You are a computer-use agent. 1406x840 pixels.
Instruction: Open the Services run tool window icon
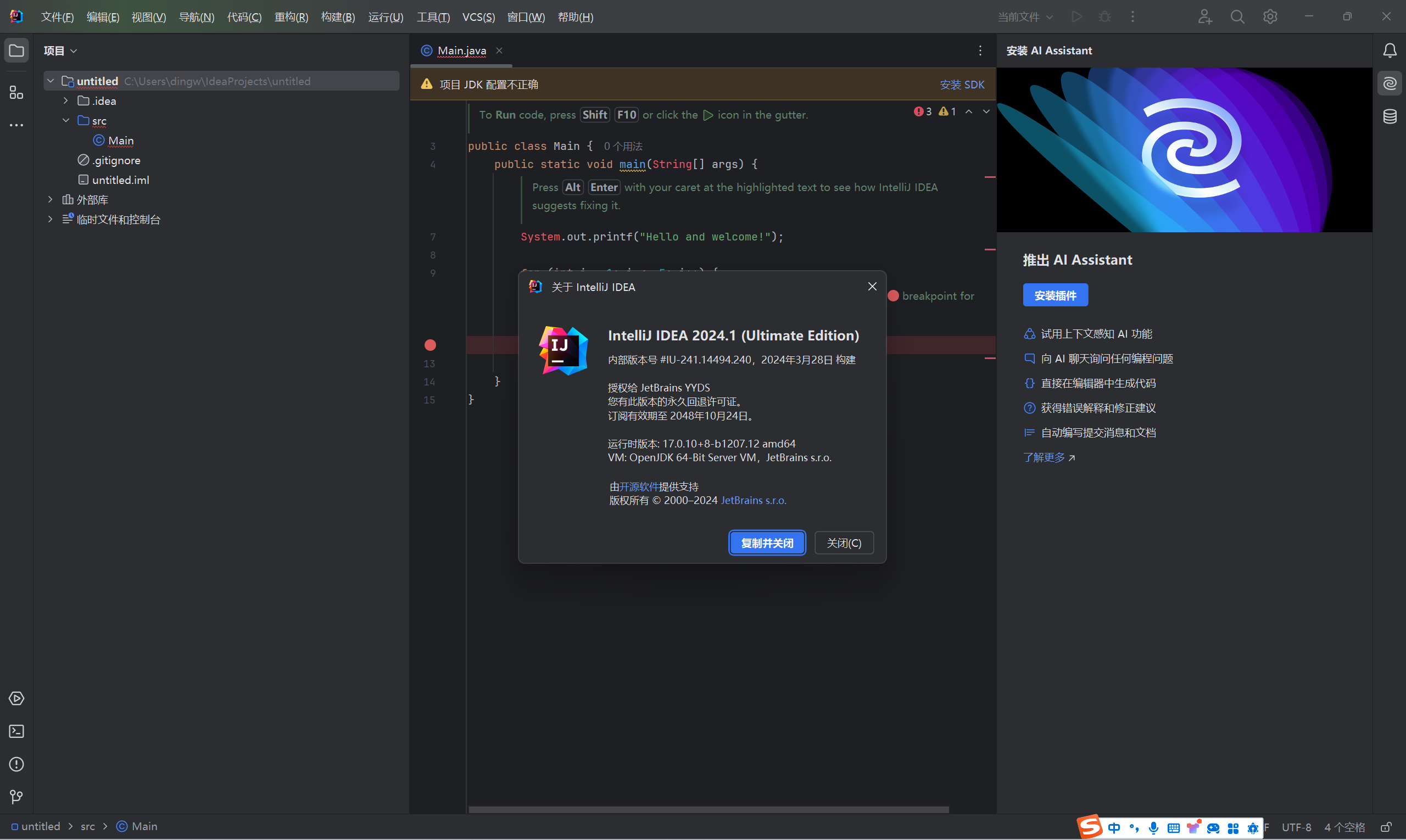click(x=16, y=698)
